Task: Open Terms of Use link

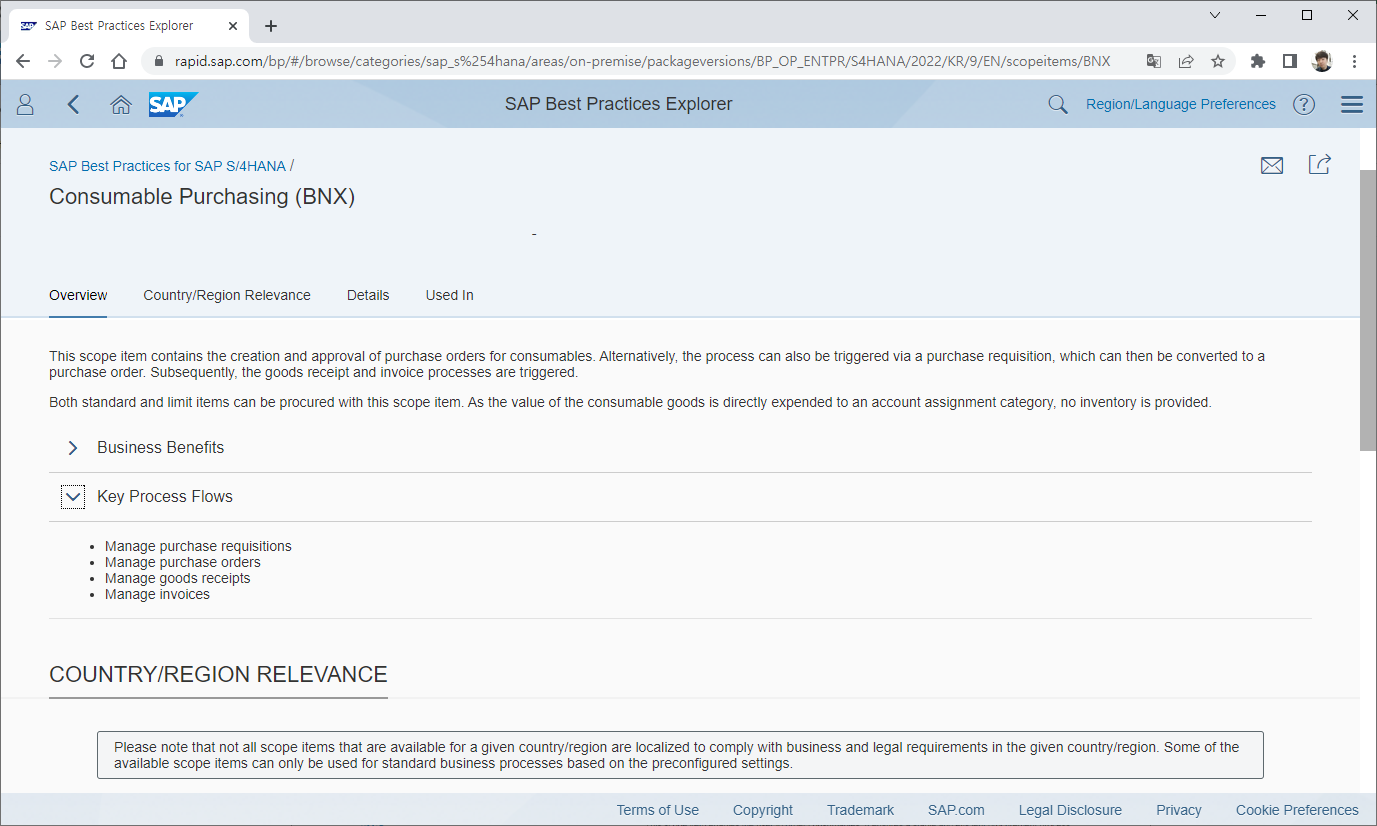Action: tap(658, 810)
